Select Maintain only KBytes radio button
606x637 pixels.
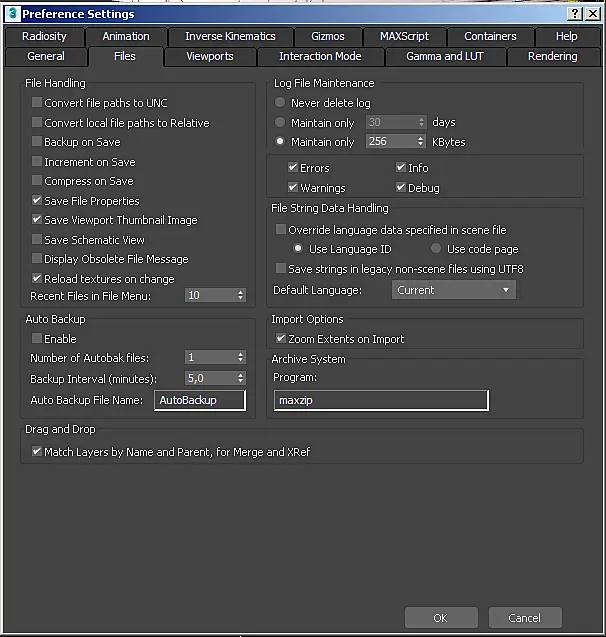(x=280, y=141)
